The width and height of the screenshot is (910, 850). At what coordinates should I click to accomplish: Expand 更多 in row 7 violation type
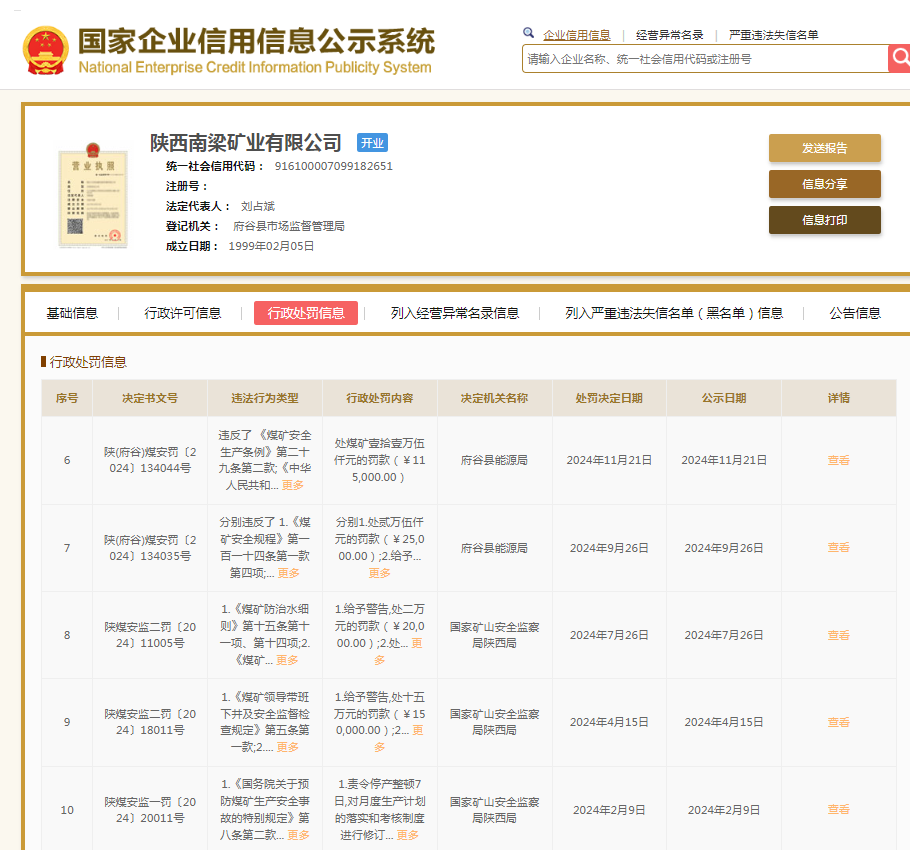[288, 573]
